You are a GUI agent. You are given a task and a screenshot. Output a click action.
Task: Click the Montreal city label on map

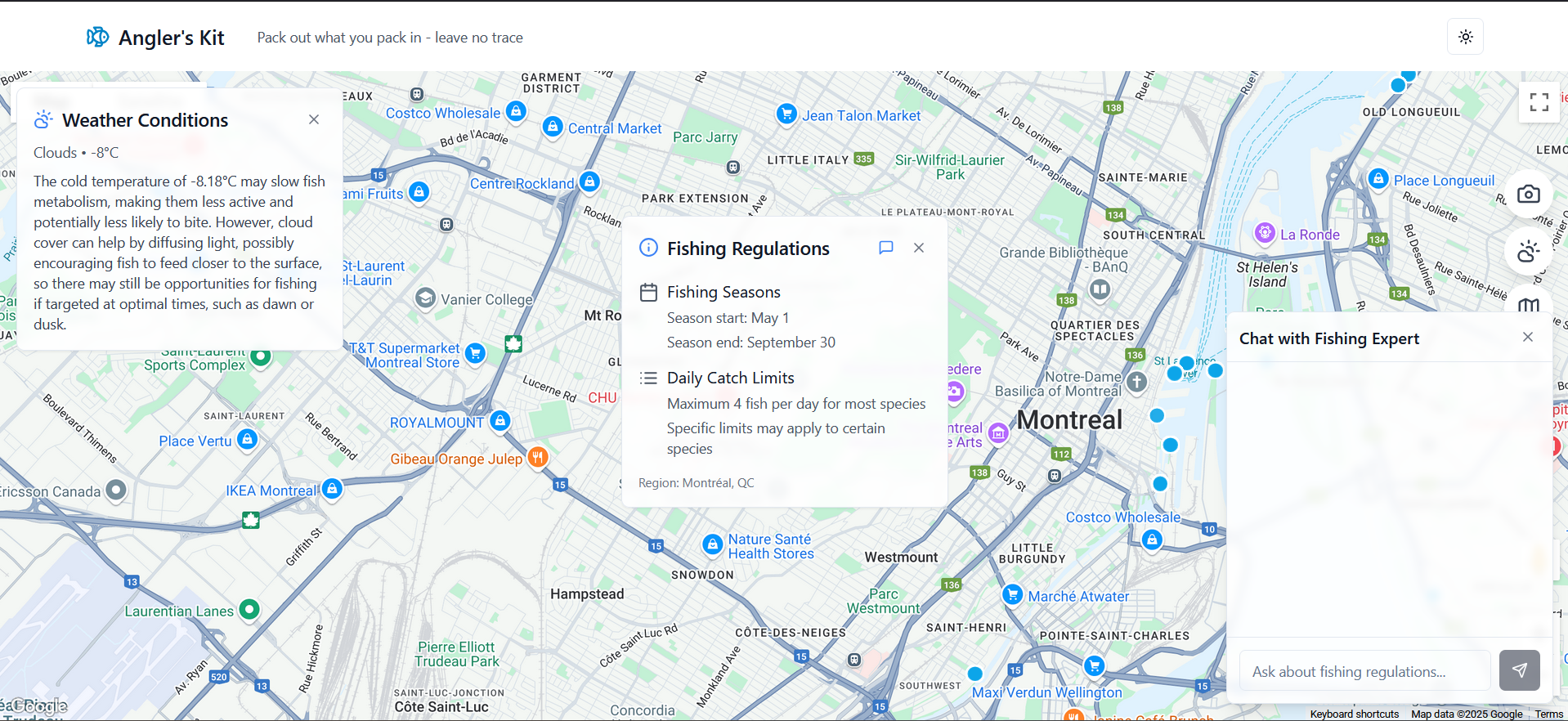click(1069, 419)
